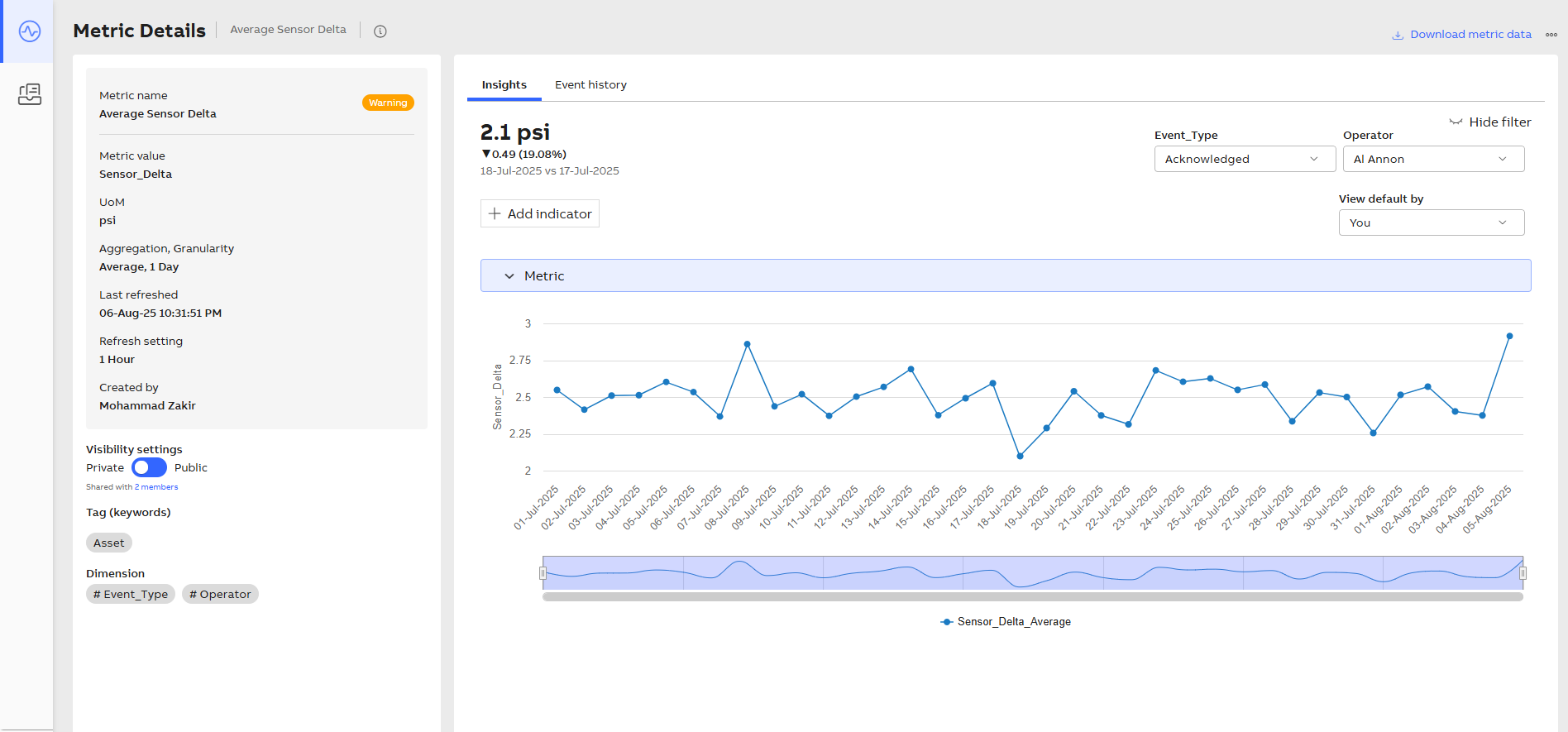
Task: Open the metrics pulse icon in sidebar
Action: [x=30, y=31]
